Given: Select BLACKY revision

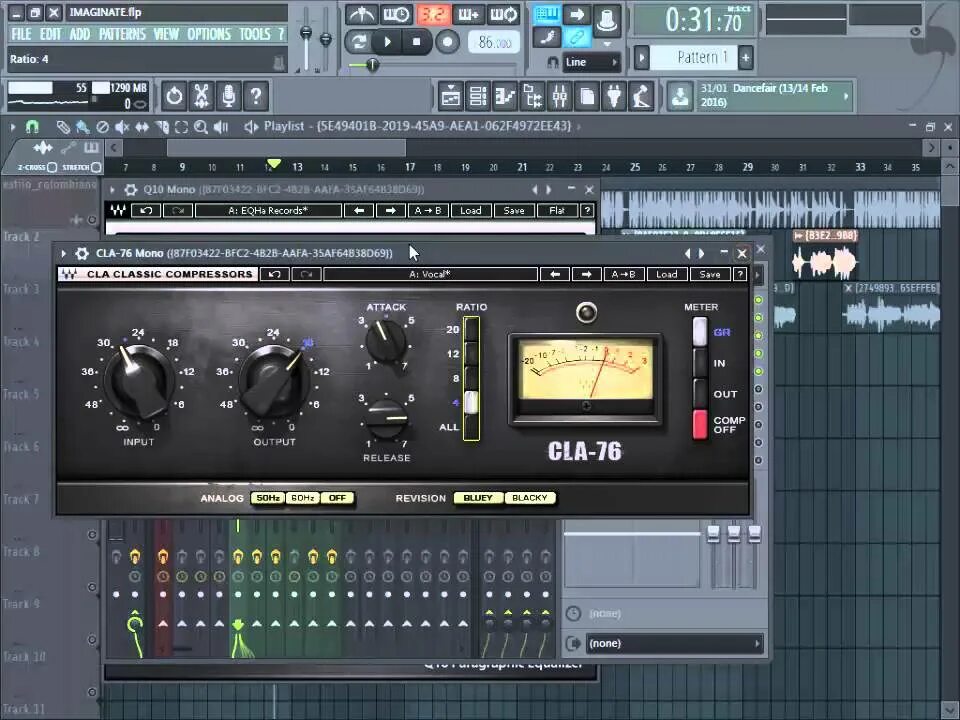Looking at the screenshot, I should tap(530, 498).
